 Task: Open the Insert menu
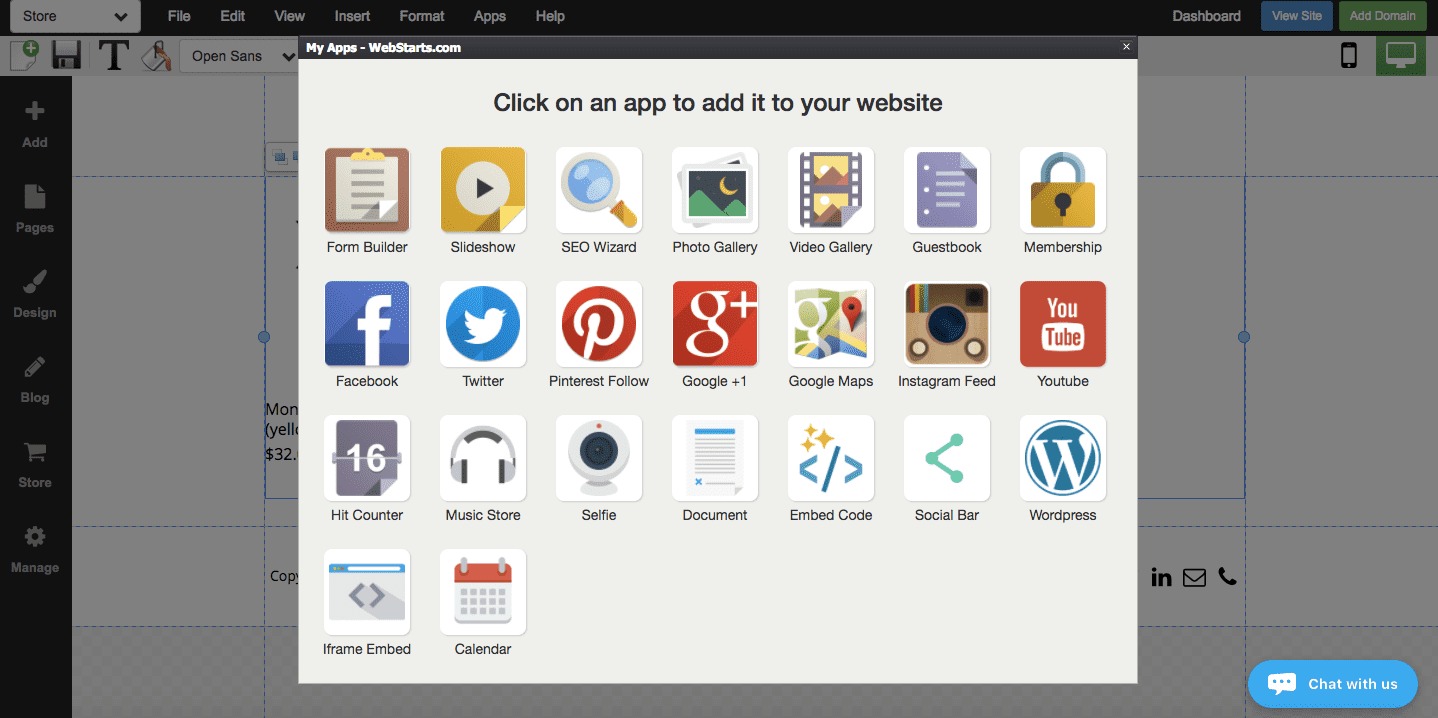pos(352,16)
